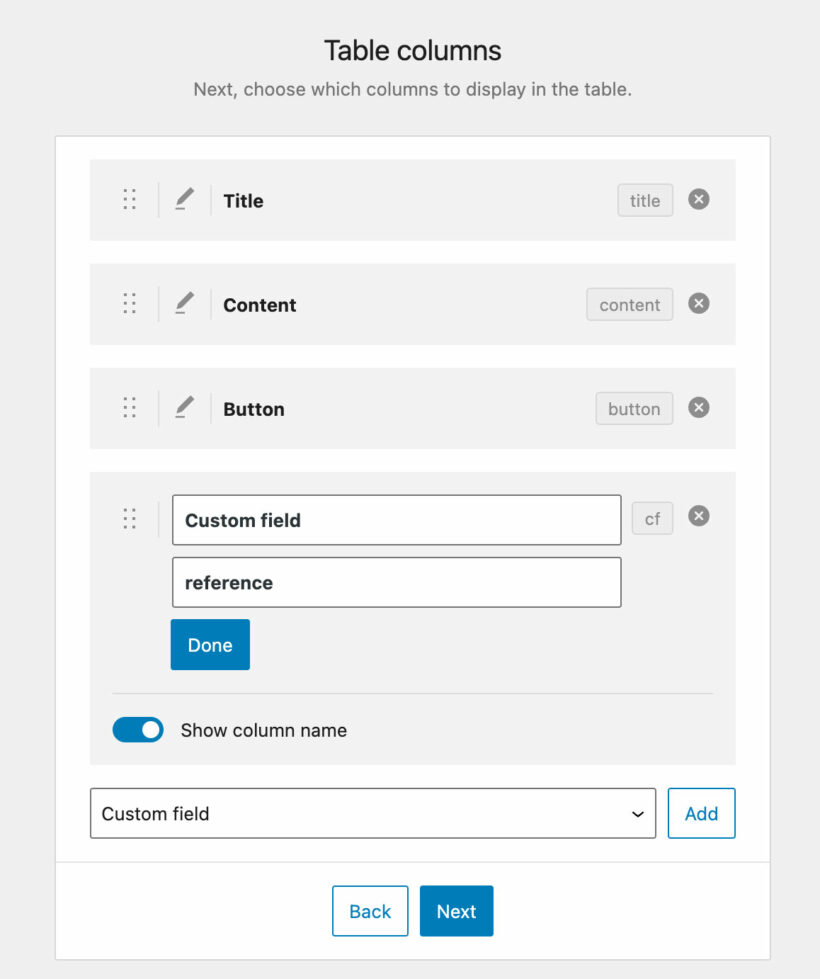This screenshot has height=979, width=820.
Task: Select the 'reference' custom field input box
Action: [x=396, y=582]
